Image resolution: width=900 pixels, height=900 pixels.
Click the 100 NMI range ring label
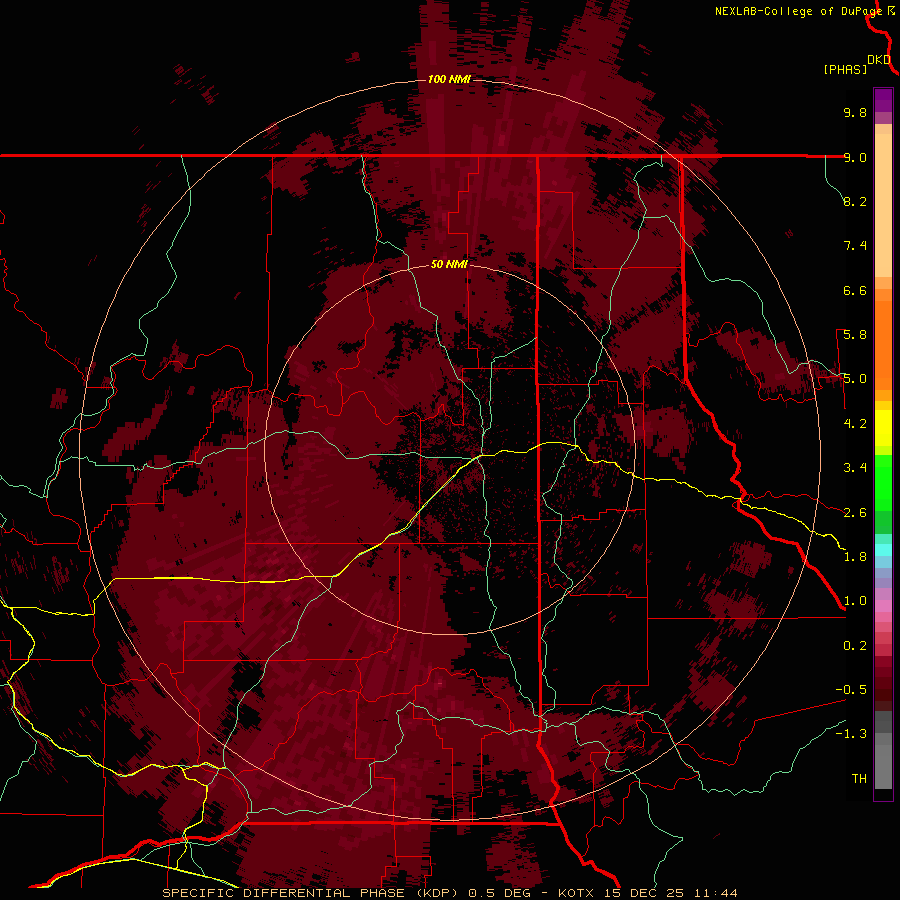(x=449, y=79)
